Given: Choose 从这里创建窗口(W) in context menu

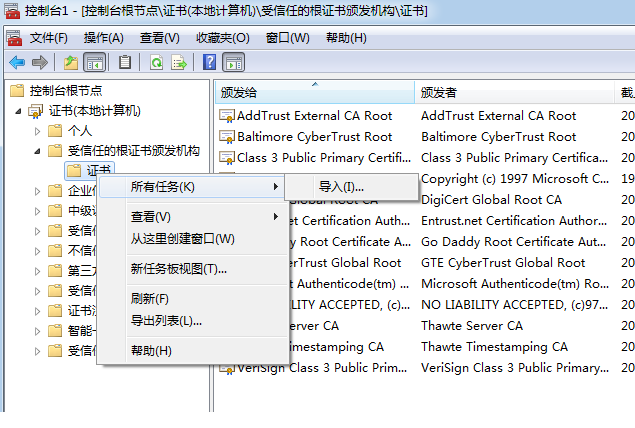Looking at the screenshot, I should 192,238.
